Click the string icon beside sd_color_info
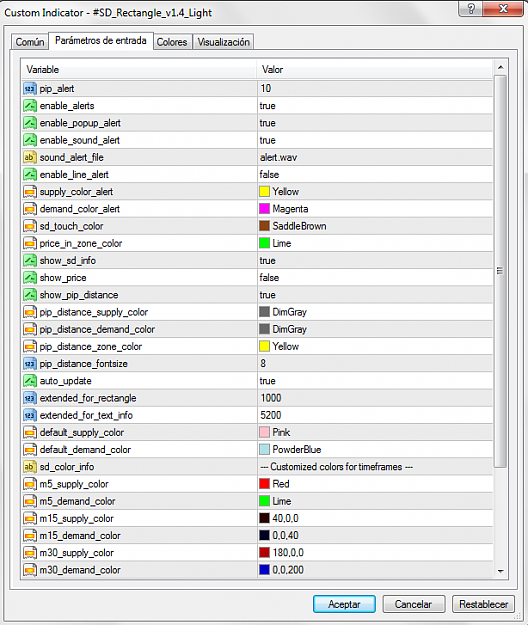 (30, 467)
